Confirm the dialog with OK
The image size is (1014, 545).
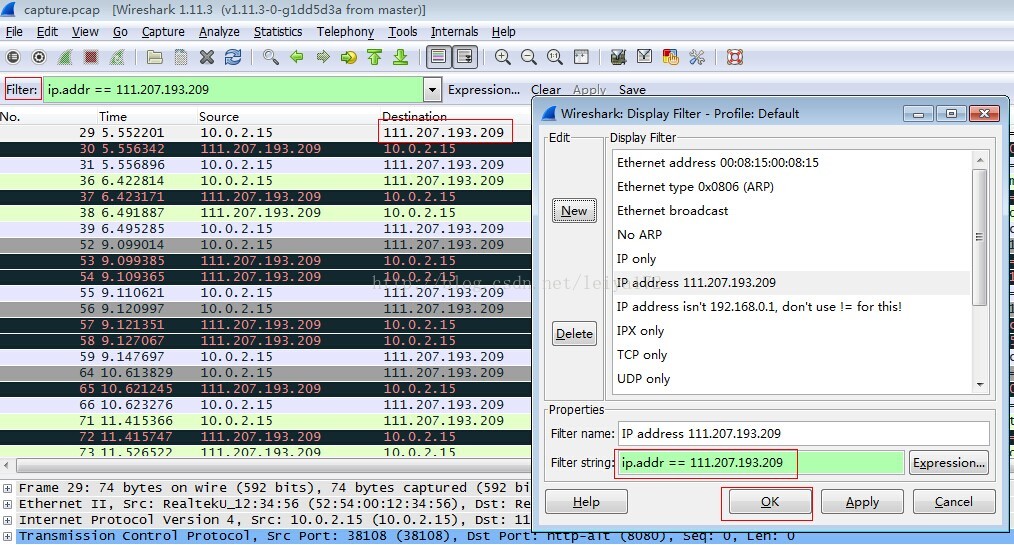770,502
